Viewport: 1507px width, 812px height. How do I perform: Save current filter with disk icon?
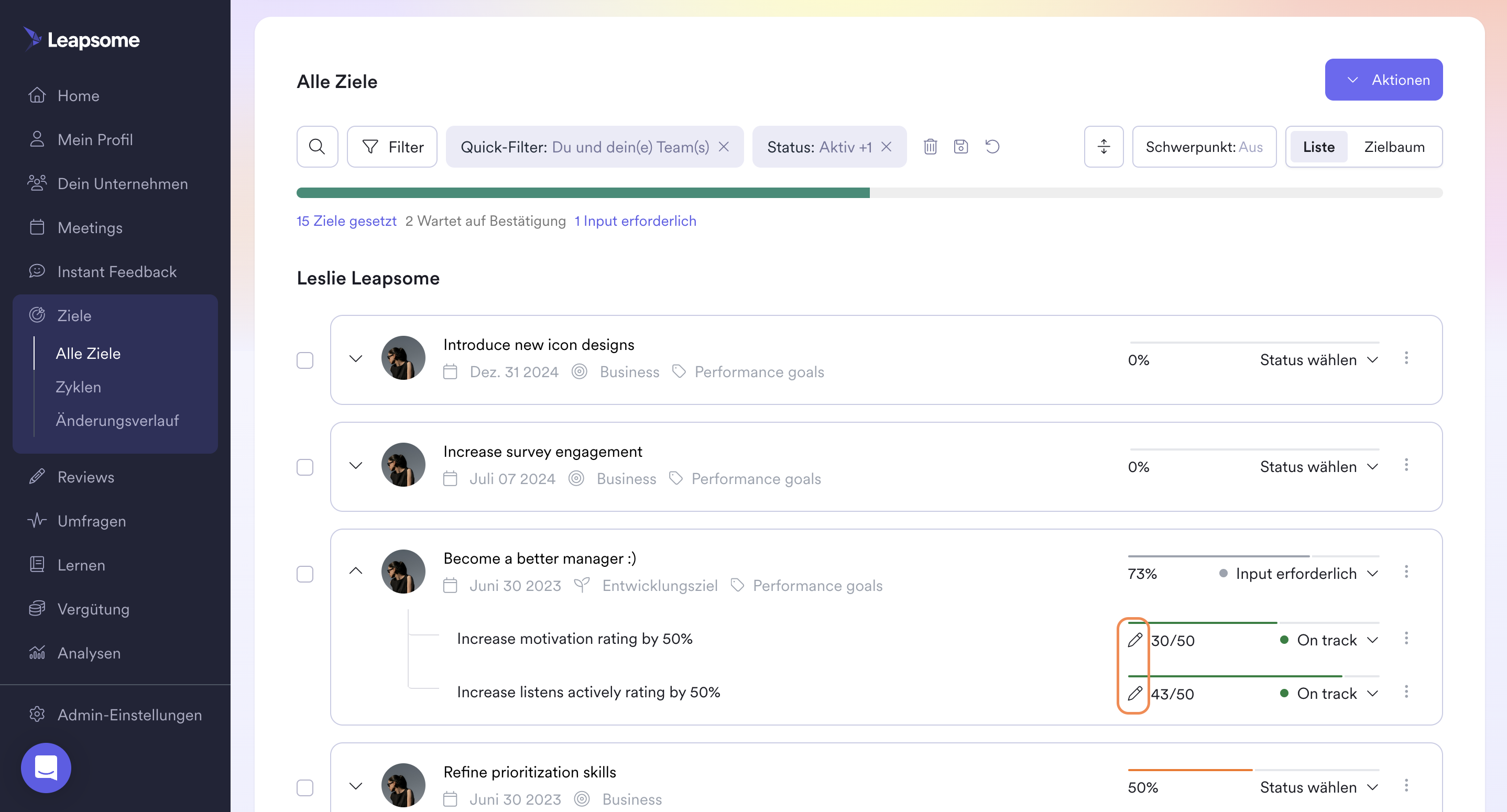click(960, 147)
